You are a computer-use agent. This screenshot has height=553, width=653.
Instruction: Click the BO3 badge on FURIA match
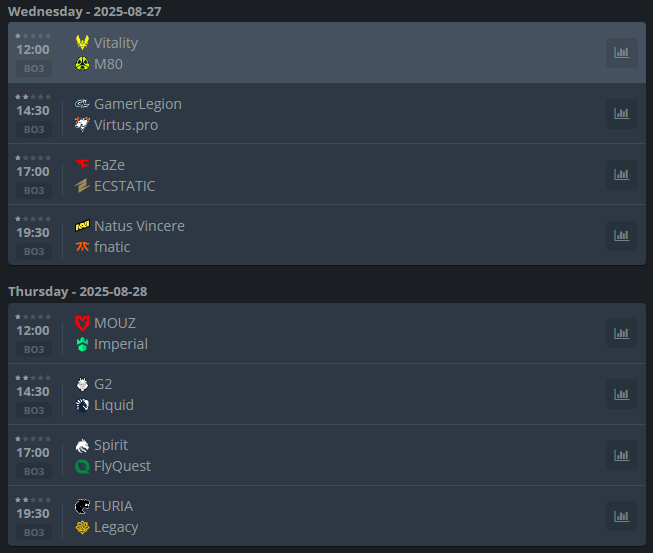(x=34, y=533)
